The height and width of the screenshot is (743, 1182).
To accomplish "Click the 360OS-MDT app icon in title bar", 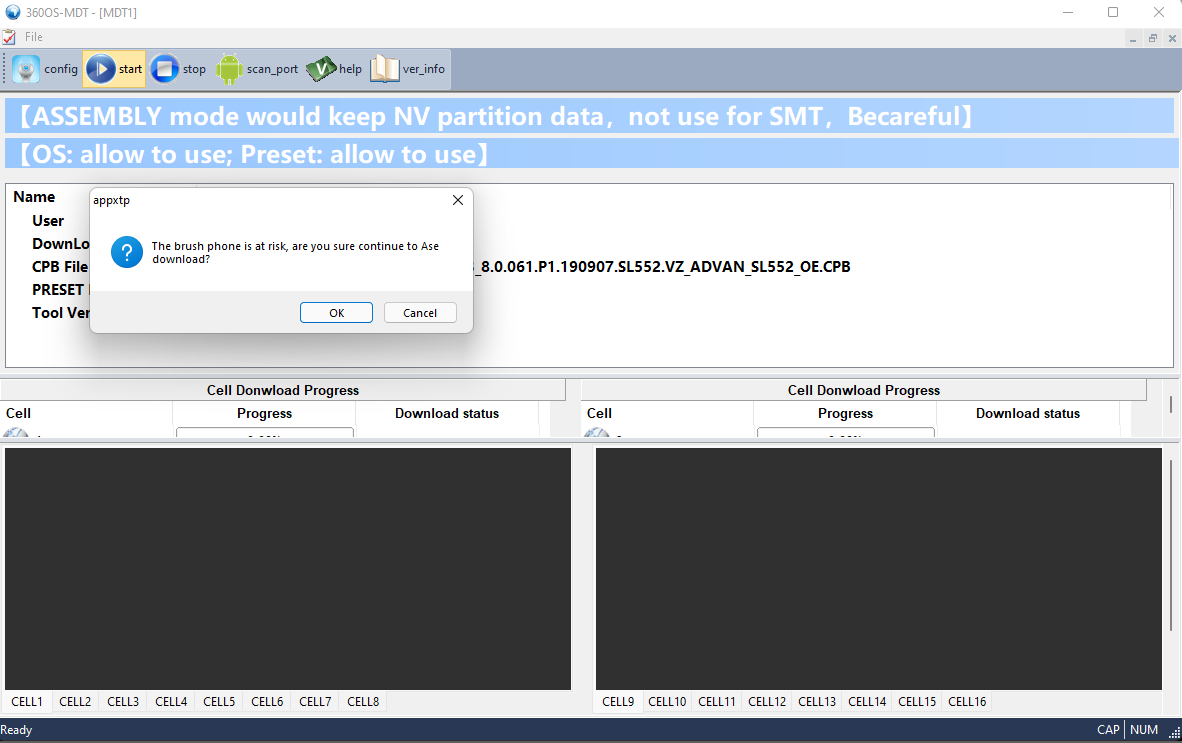I will point(12,12).
